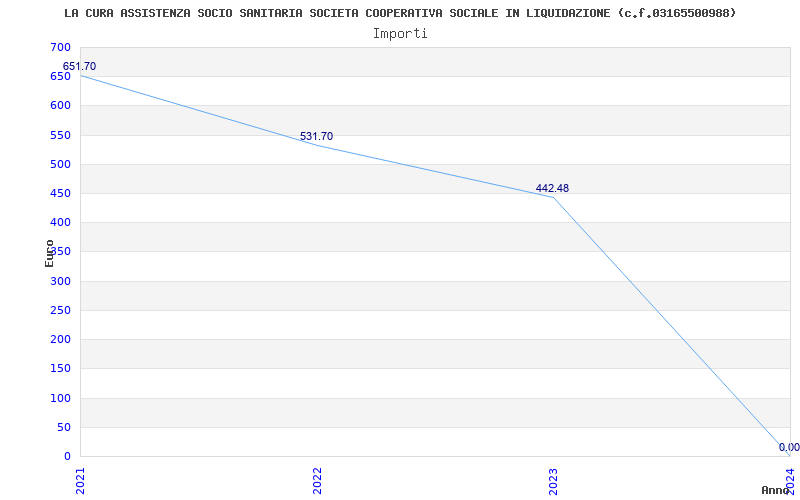Select the 442.48 data label
This screenshot has height=500, width=800.
point(552,188)
